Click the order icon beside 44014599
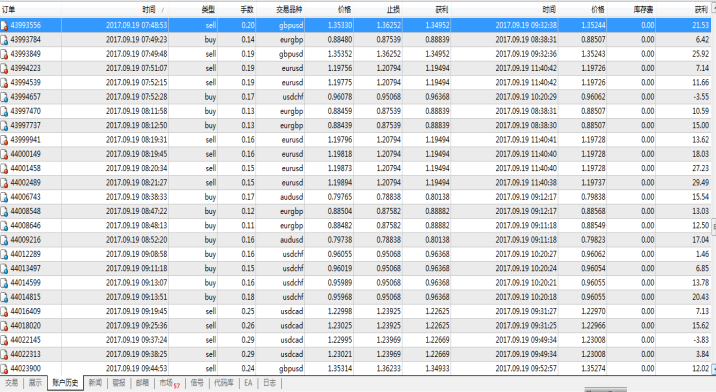 pyautogui.click(x=4, y=283)
